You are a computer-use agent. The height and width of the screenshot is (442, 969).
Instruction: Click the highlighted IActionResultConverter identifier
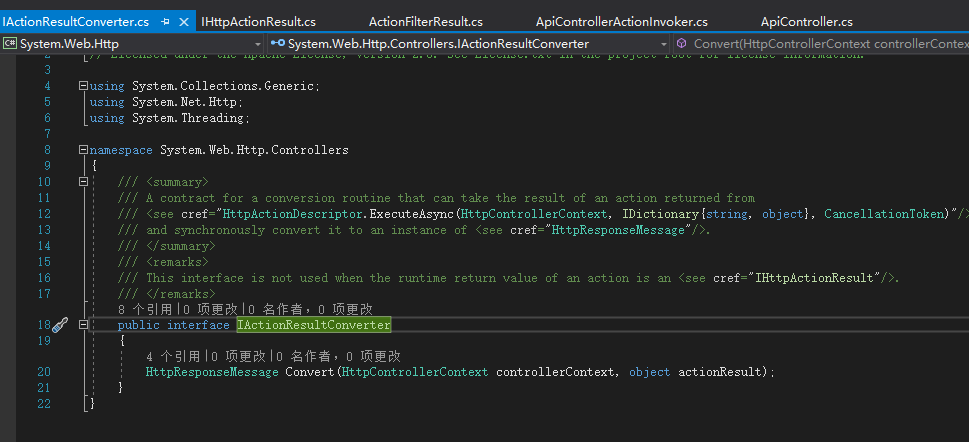pos(313,325)
